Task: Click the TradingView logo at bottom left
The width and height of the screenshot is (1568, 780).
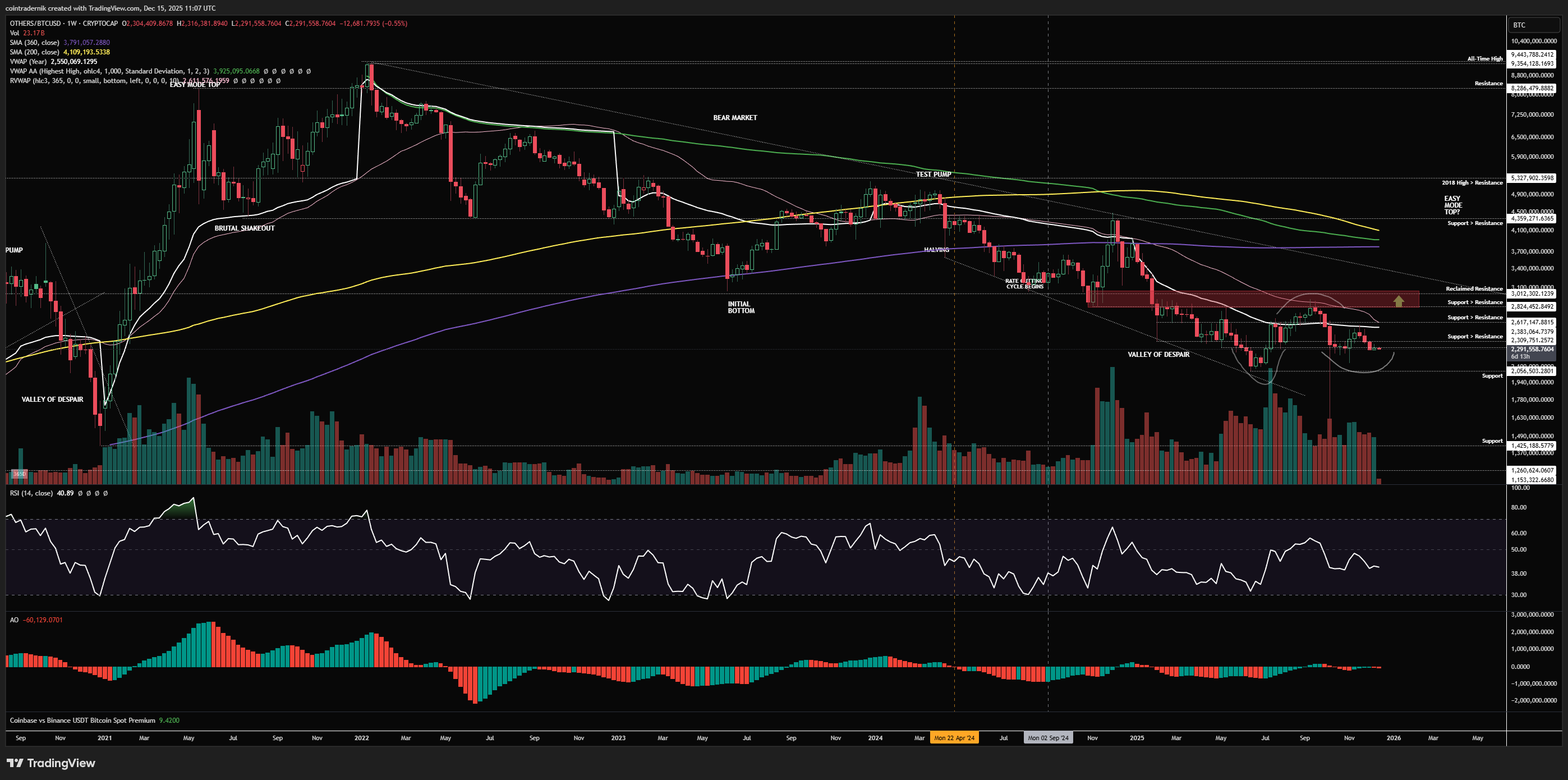Action: point(51,763)
